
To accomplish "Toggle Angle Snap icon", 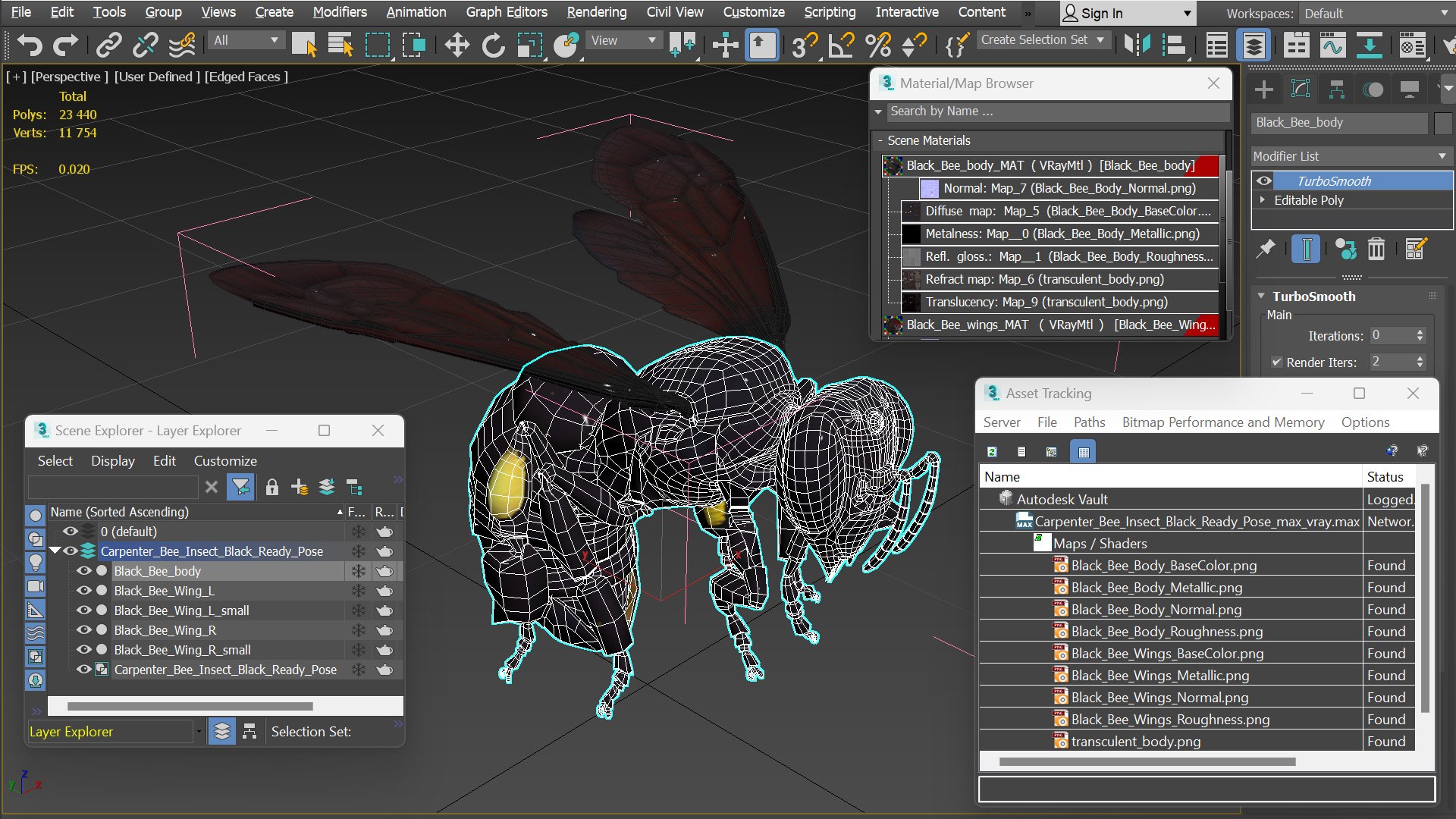I will tap(841, 45).
